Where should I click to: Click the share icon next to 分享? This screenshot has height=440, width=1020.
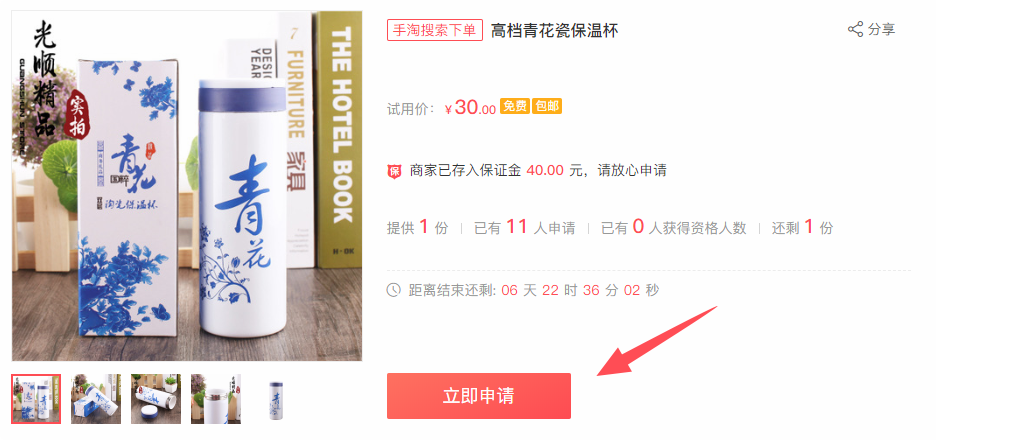tap(855, 29)
